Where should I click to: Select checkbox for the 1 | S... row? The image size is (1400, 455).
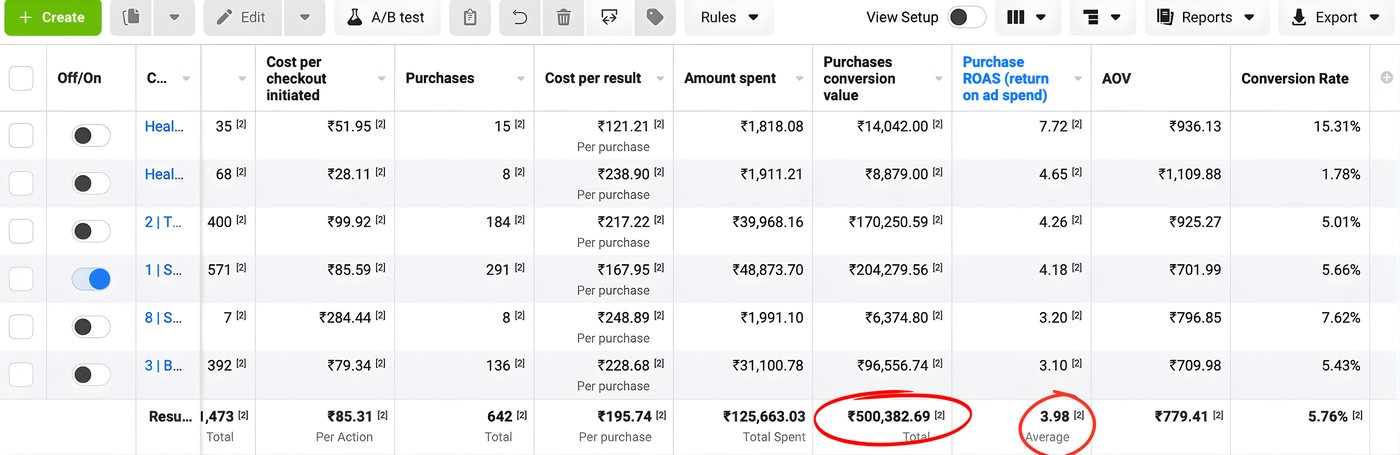pos(21,279)
